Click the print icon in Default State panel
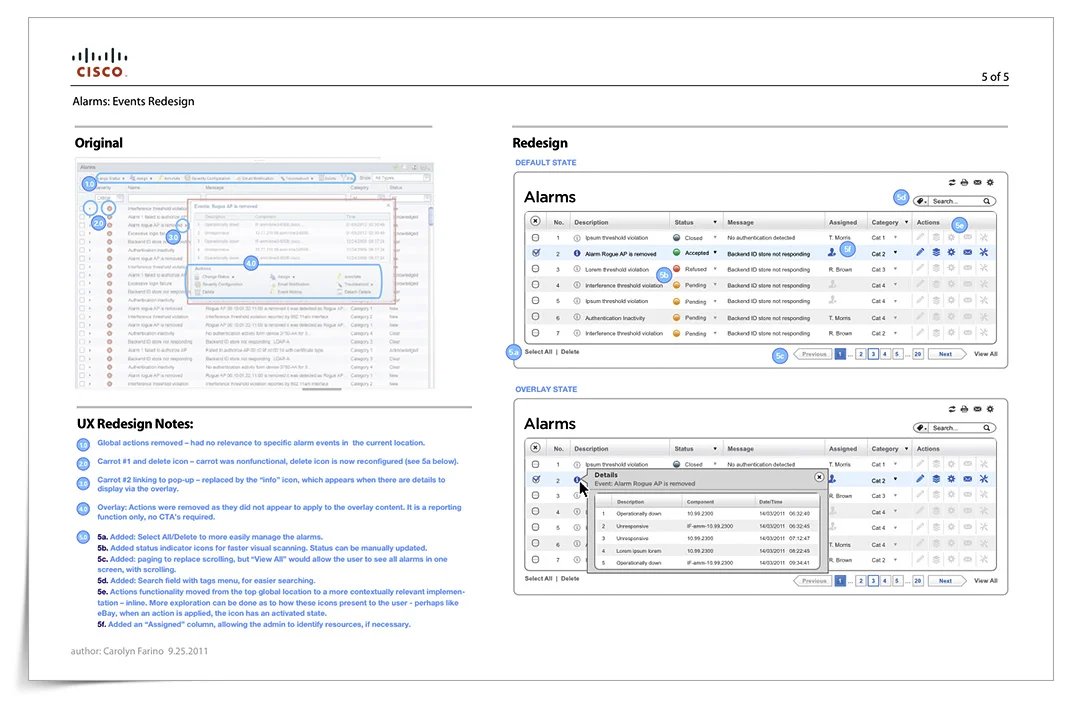 tap(964, 182)
